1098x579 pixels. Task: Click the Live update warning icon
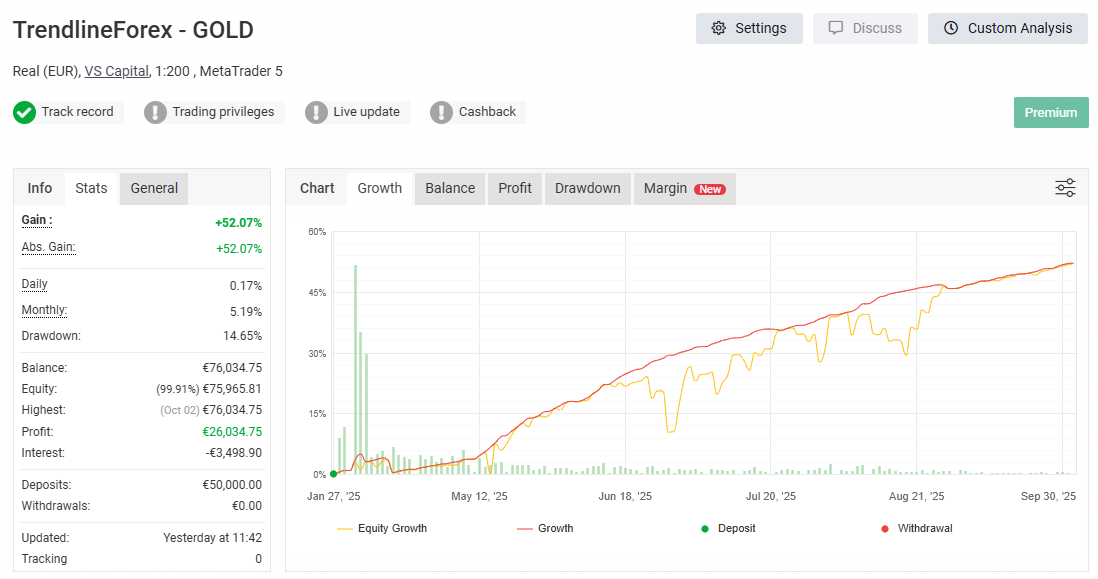(316, 112)
